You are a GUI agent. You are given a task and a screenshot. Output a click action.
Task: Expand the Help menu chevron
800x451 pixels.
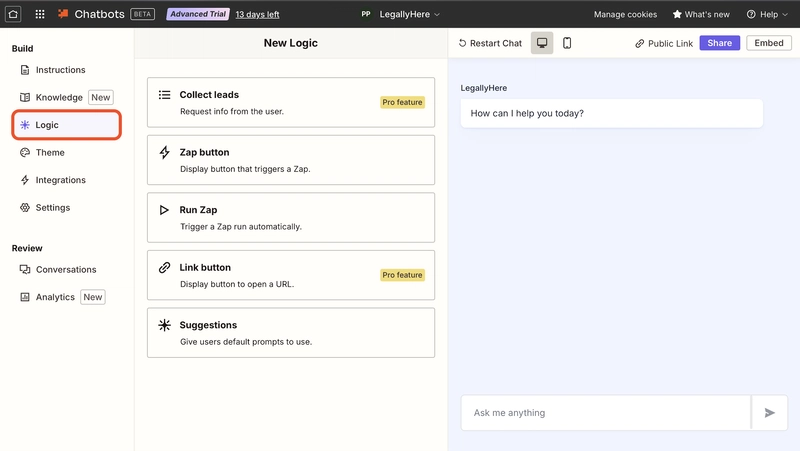click(x=785, y=15)
